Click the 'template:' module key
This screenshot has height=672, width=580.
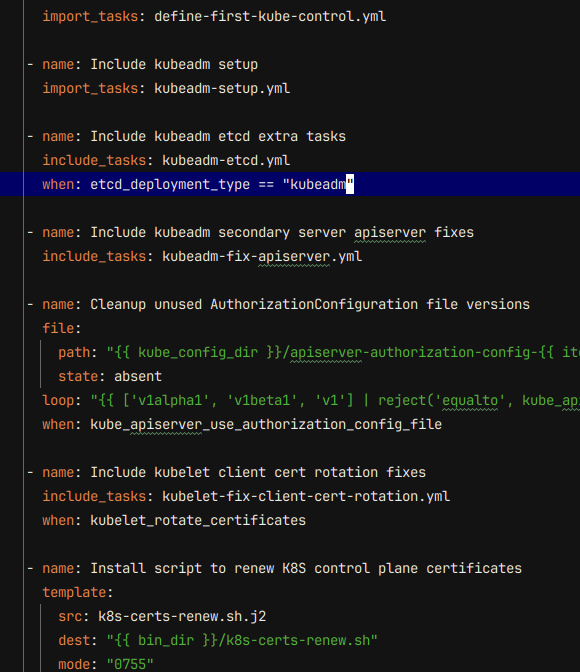tap(78, 593)
